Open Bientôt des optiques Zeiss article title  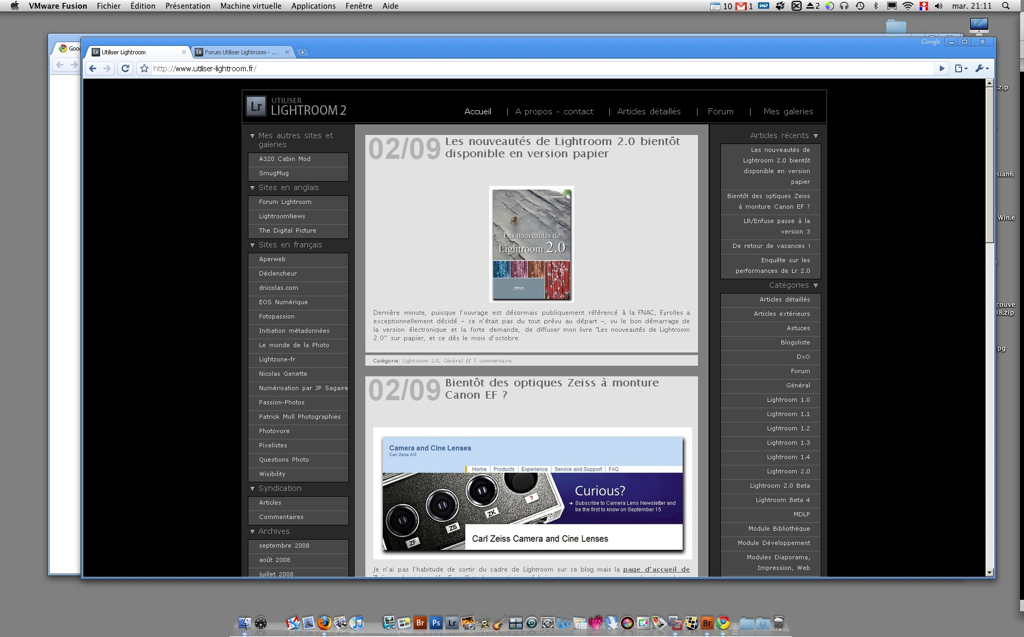552,389
